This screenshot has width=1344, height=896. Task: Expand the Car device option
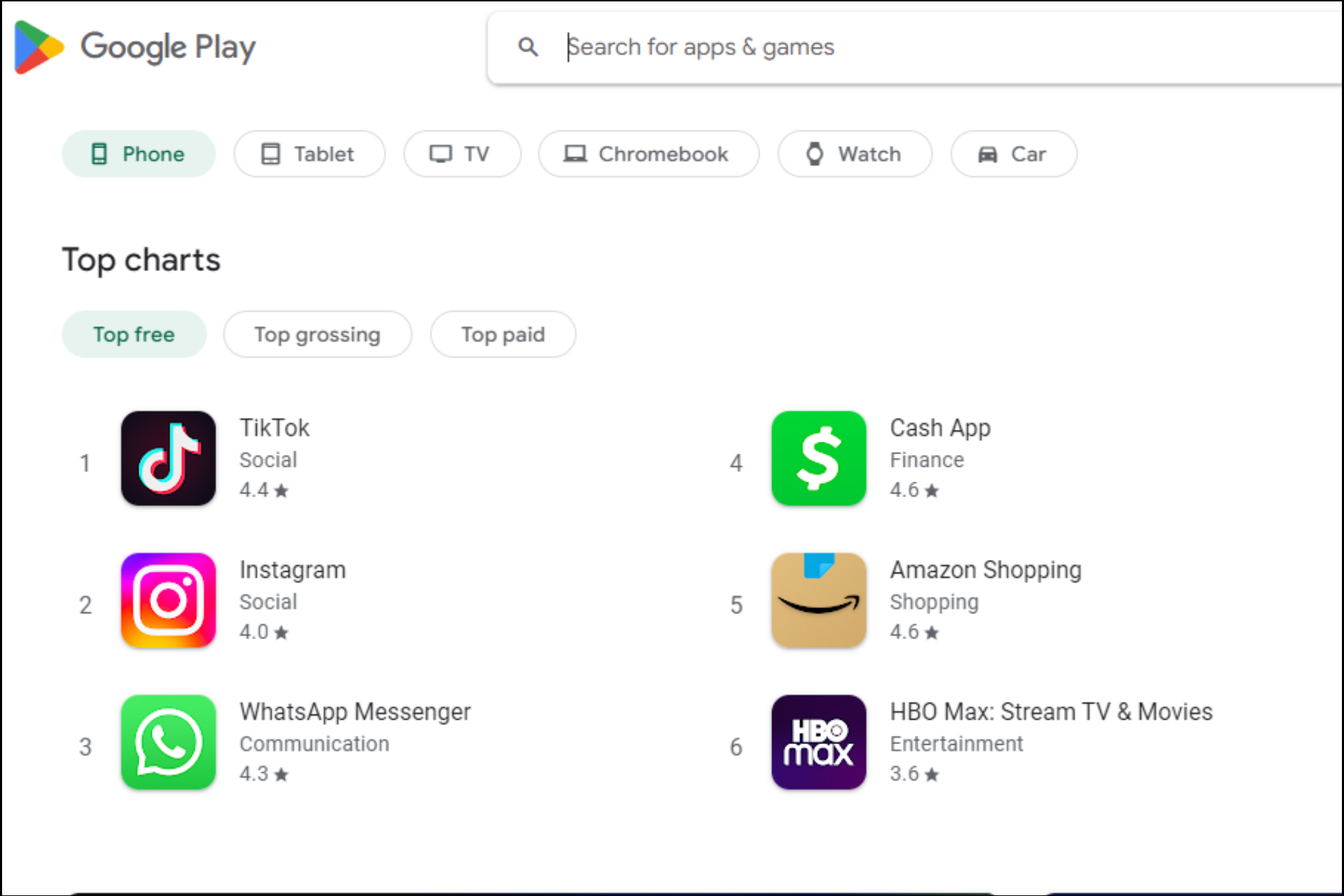(1012, 154)
